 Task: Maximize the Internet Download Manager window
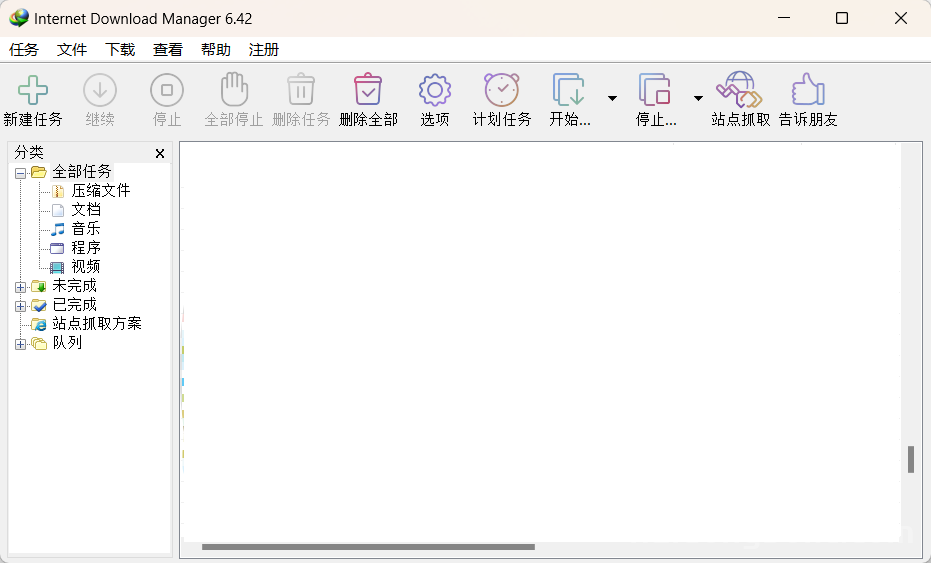tap(841, 18)
